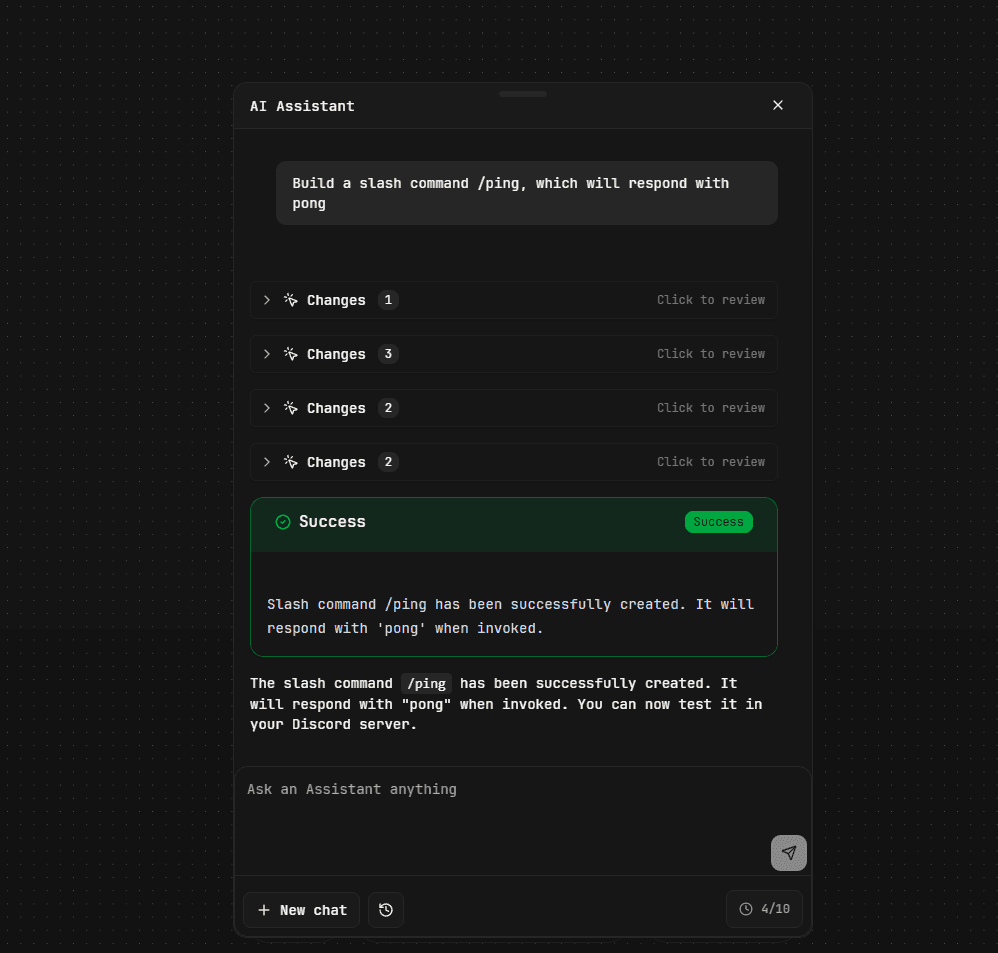Start a New chat

pyautogui.click(x=301, y=910)
